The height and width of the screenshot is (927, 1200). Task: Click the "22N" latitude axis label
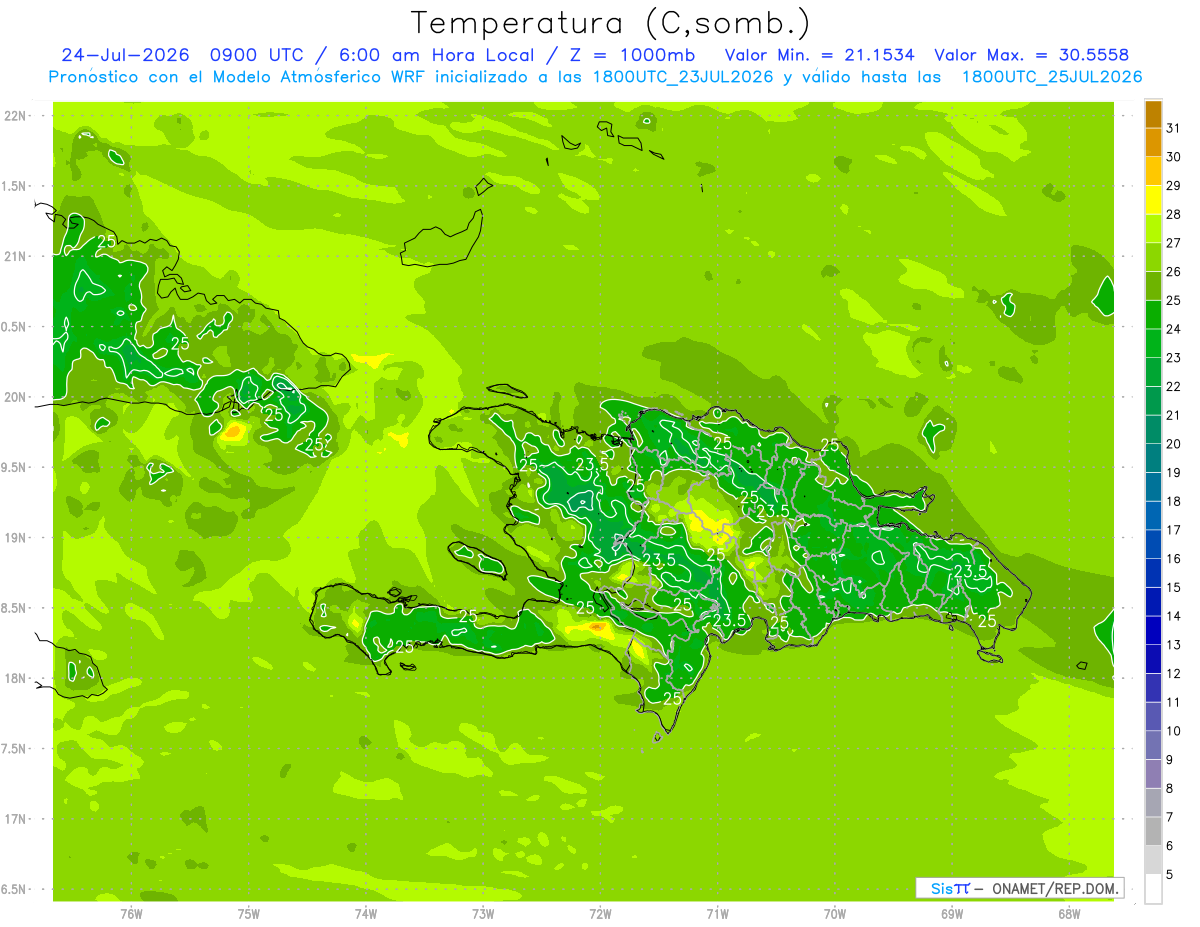click(x=16, y=116)
